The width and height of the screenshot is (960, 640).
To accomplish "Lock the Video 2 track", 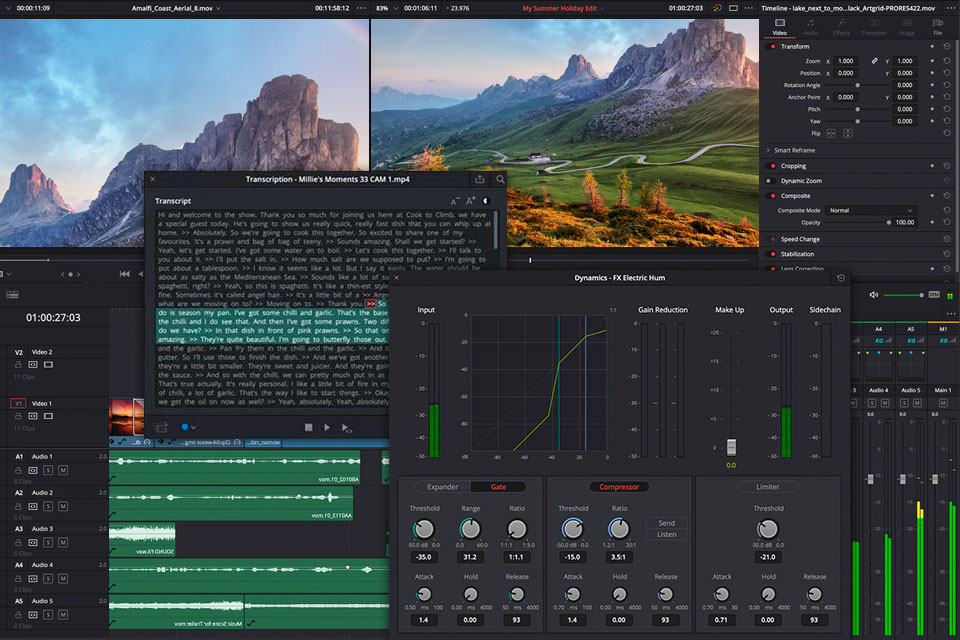I will [18, 364].
